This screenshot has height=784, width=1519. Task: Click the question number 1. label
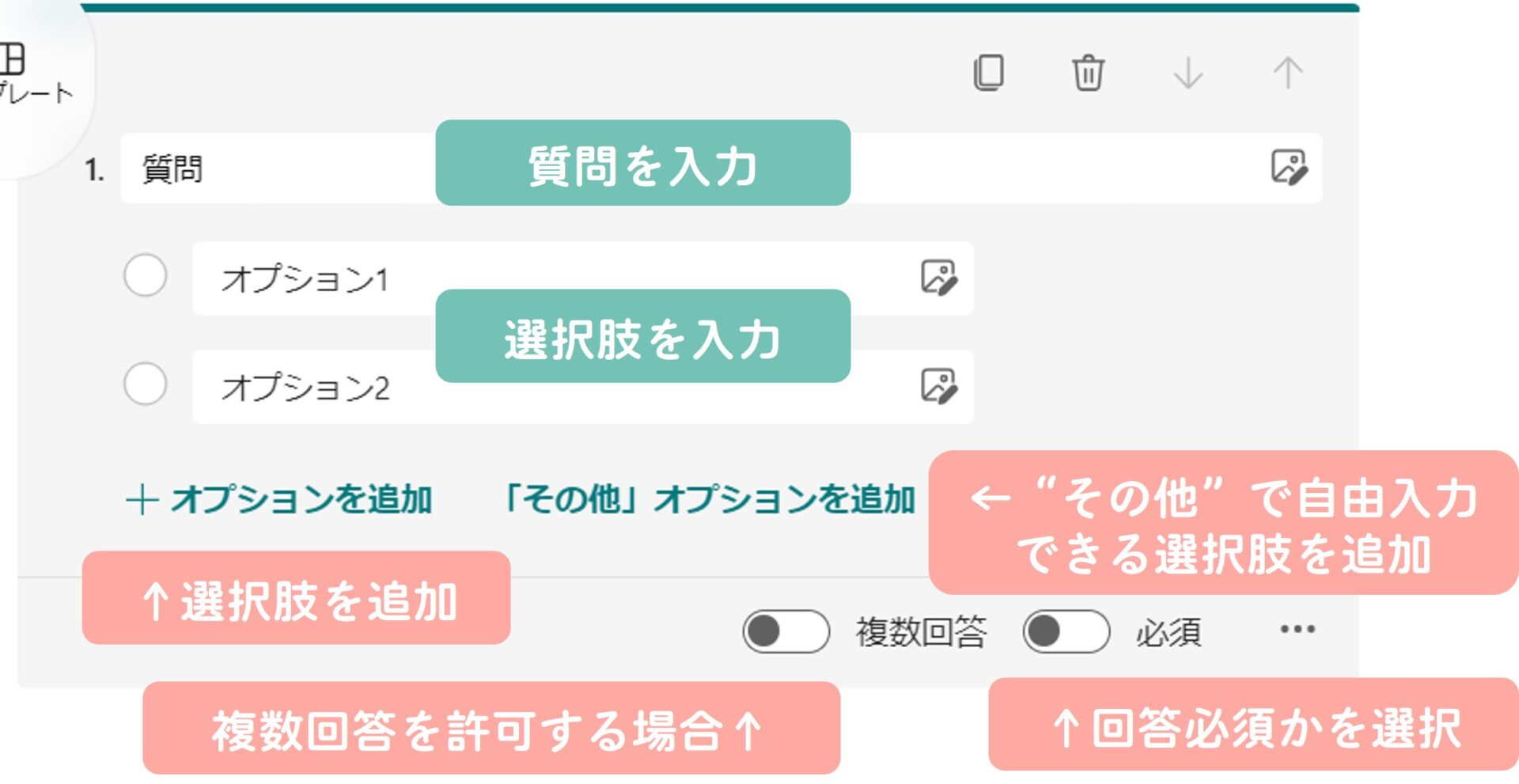pyautogui.click(x=95, y=170)
